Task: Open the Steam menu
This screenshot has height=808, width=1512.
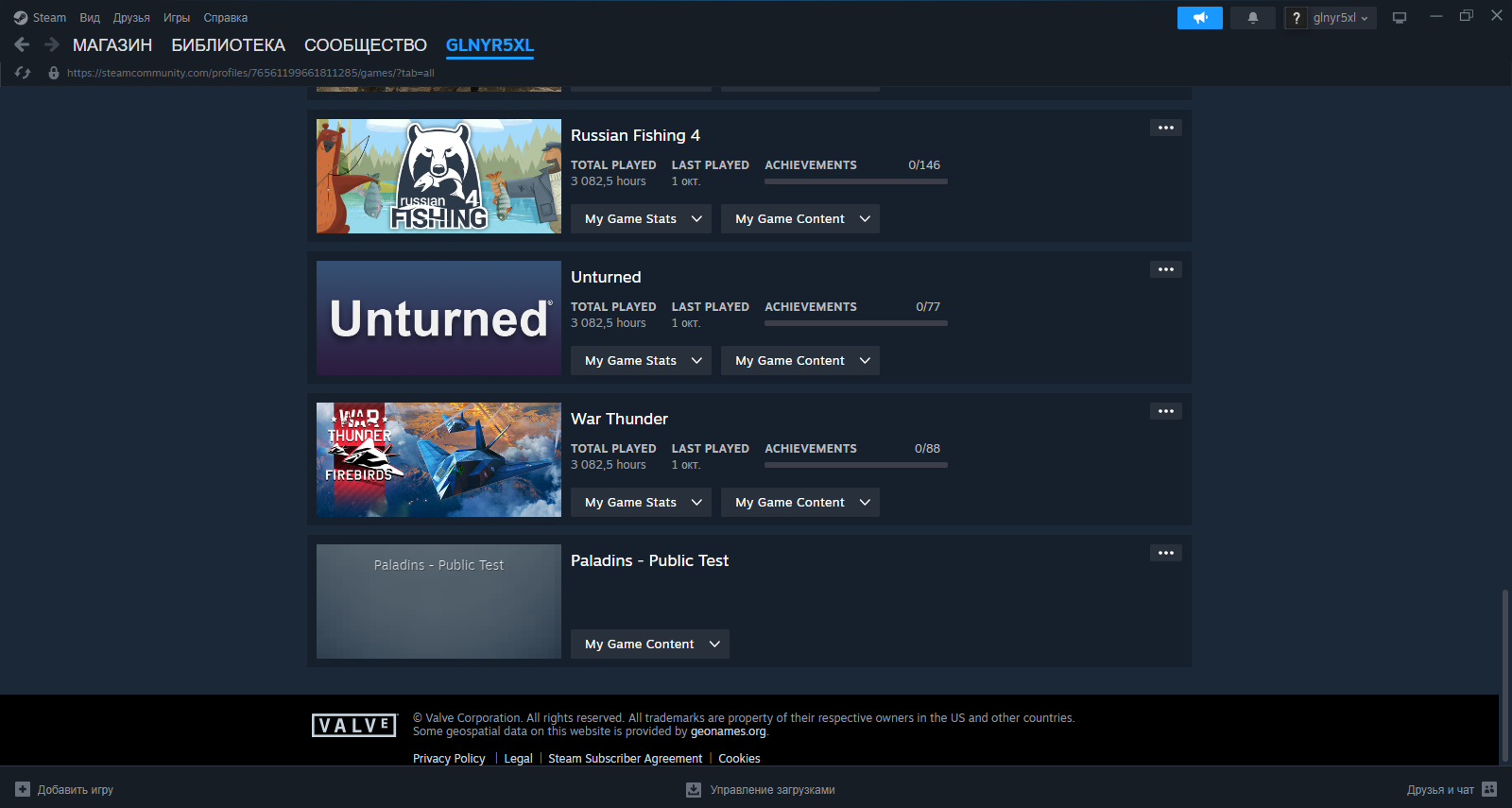Action: tap(49, 18)
